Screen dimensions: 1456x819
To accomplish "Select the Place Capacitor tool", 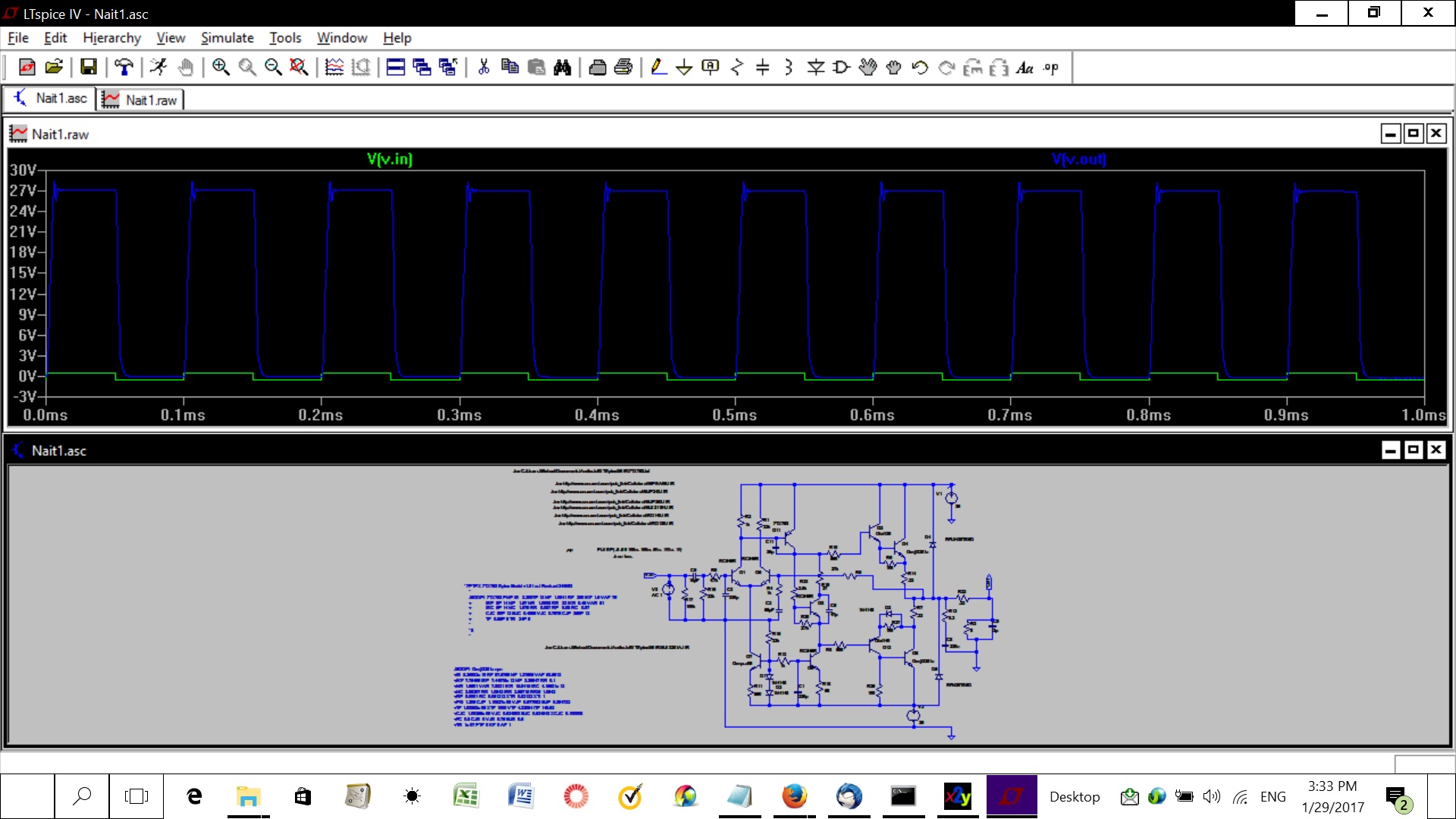I will coord(763,67).
